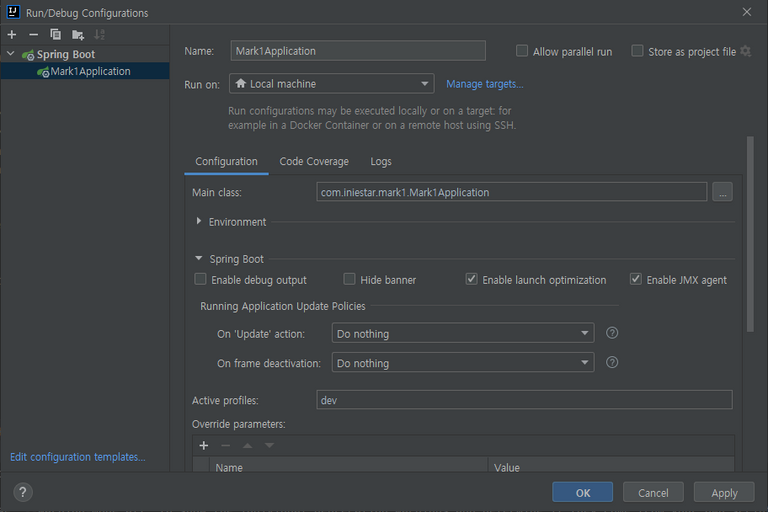The height and width of the screenshot is (512, 768).
Task: Click the vertical scrollbar of settings panel
Action: coord(750,234)
